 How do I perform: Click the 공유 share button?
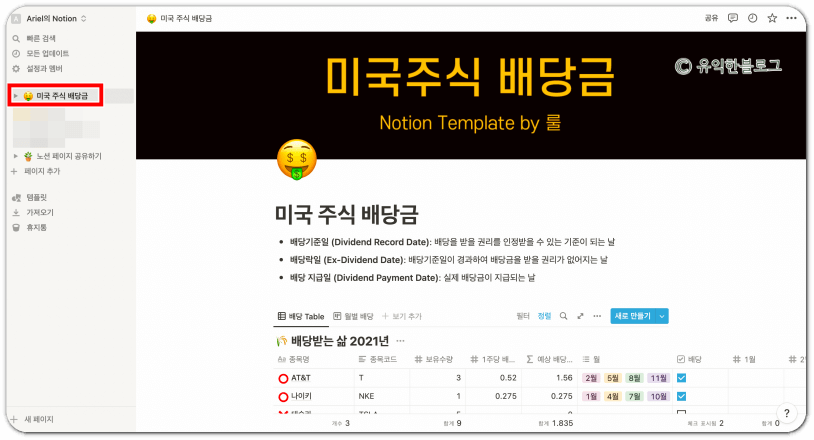[x=711, y=18]
